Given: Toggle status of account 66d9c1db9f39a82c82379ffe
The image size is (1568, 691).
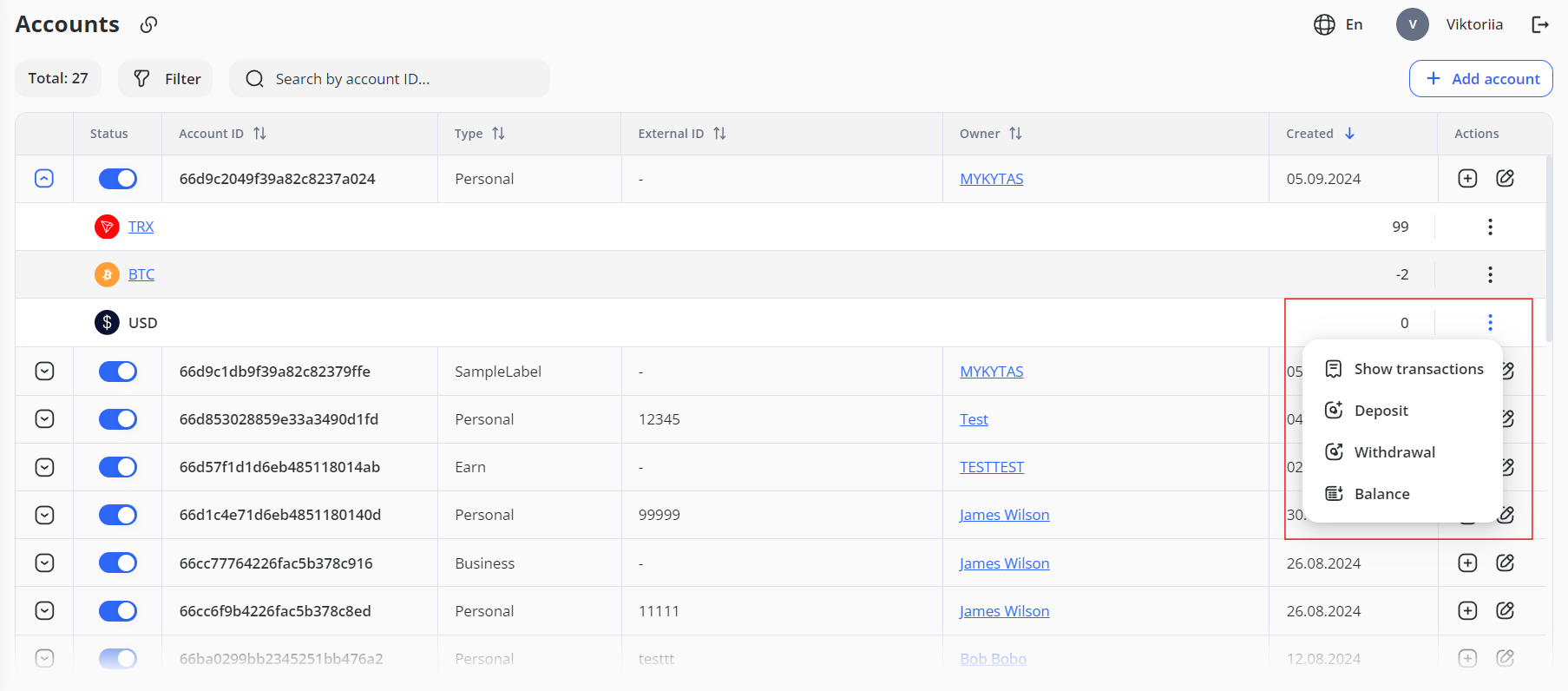Looking at the screenshot, I should coord(118,372).
